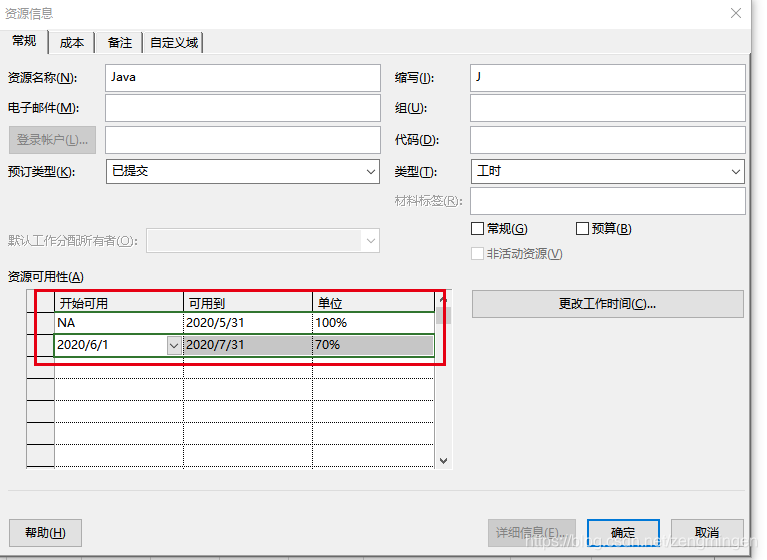Tick the 常规(G) checkbox
The height and width of the screenshot is (560, 767).
477,228
